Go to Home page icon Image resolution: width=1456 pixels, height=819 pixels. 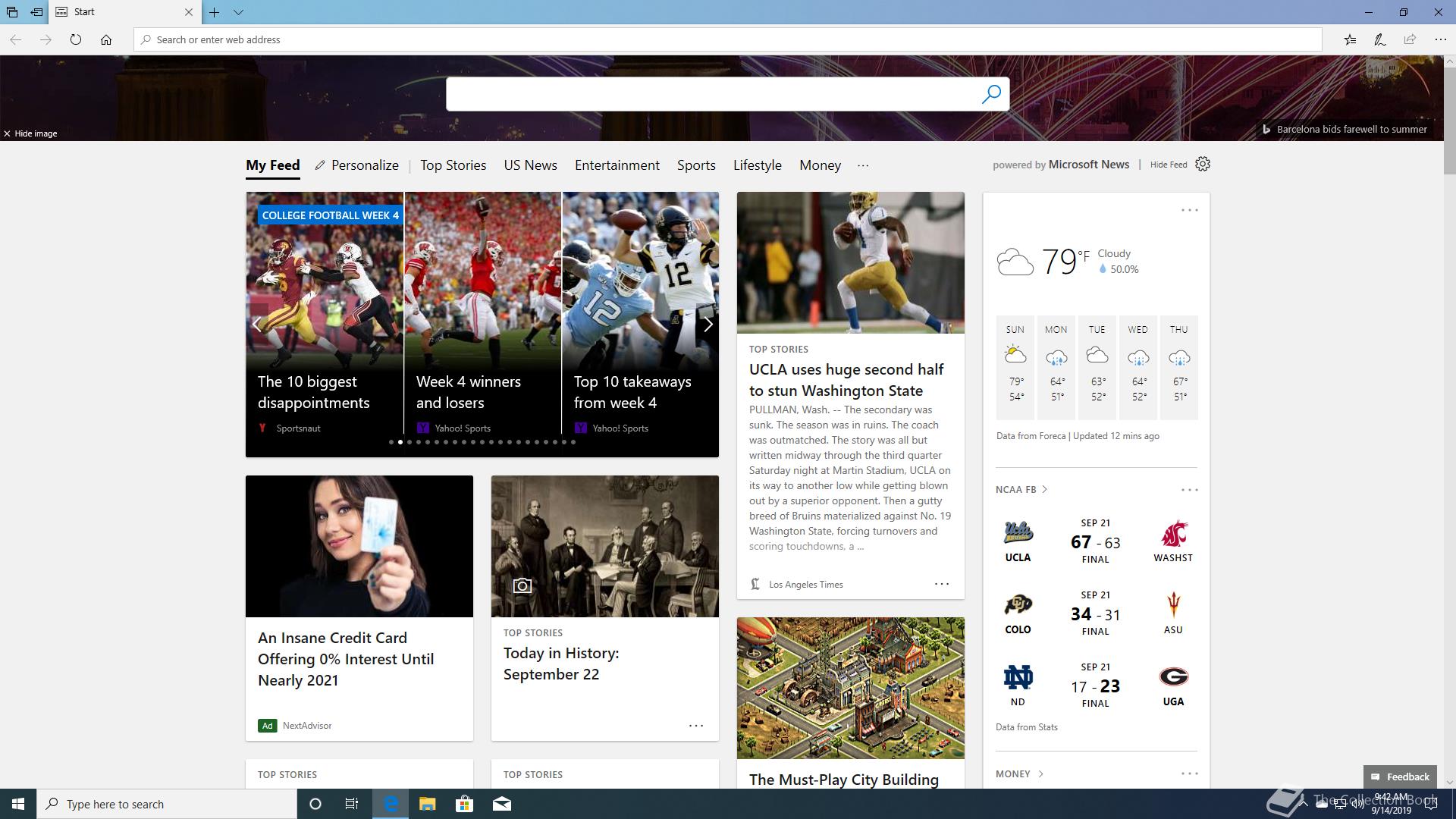click(106, 39)
